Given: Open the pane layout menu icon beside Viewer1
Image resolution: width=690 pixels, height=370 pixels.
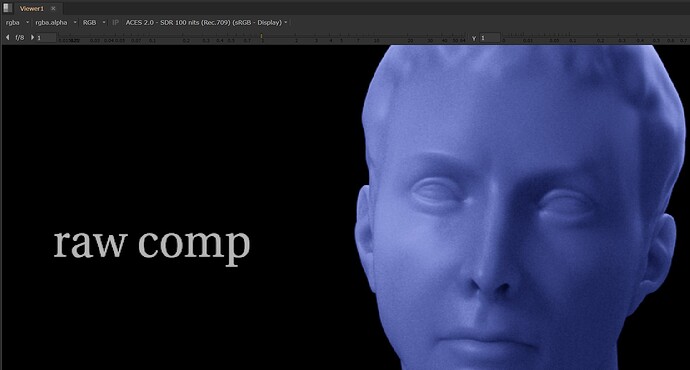Looking at the screenshot, I should (x=7, y=8).
